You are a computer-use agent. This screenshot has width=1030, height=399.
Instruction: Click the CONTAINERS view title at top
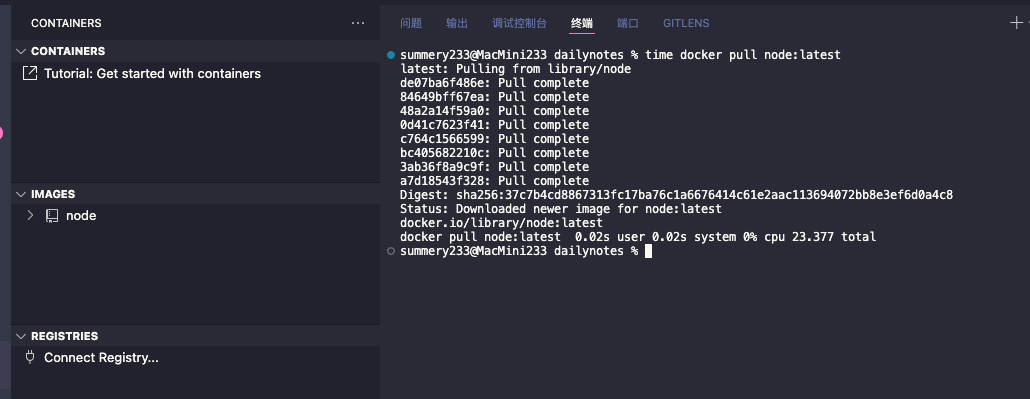coord(66,23)
